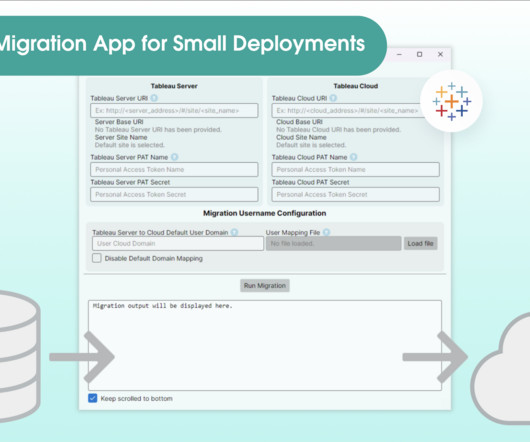
Task: Click the User Cloud Domain input
Action: (x=178, y=243)
